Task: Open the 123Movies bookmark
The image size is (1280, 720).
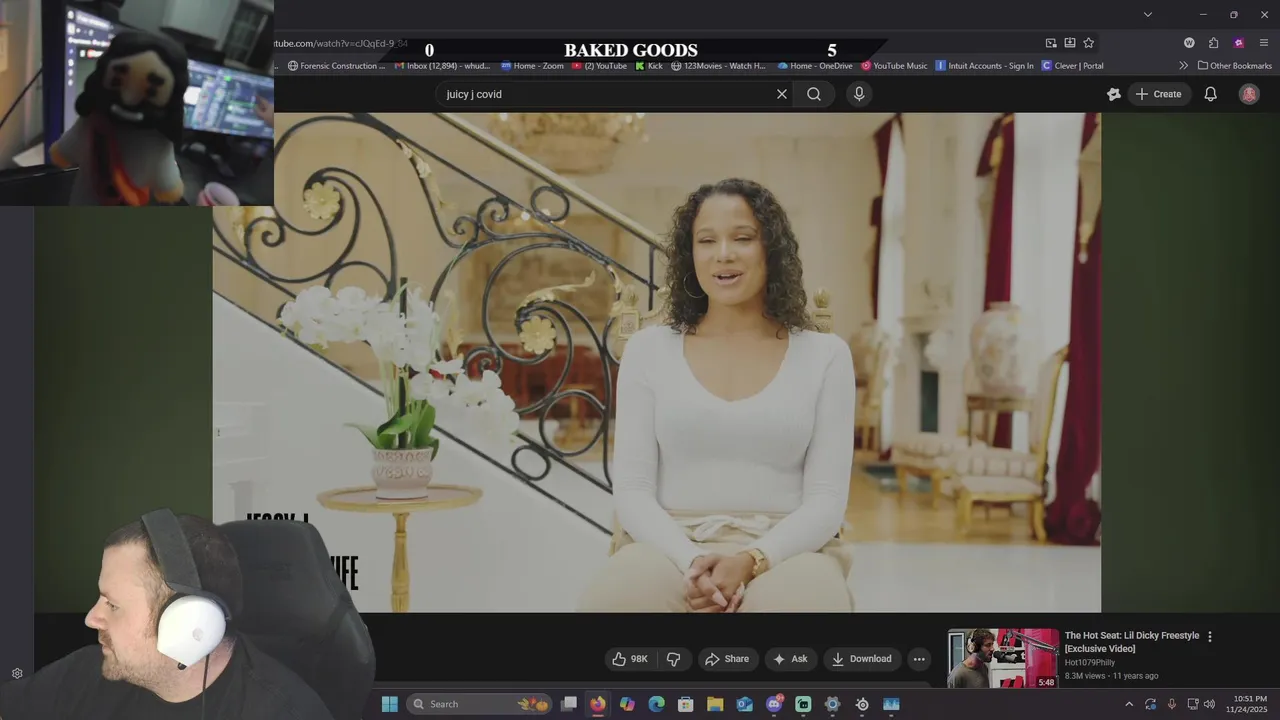Action: tap(718, 66)
